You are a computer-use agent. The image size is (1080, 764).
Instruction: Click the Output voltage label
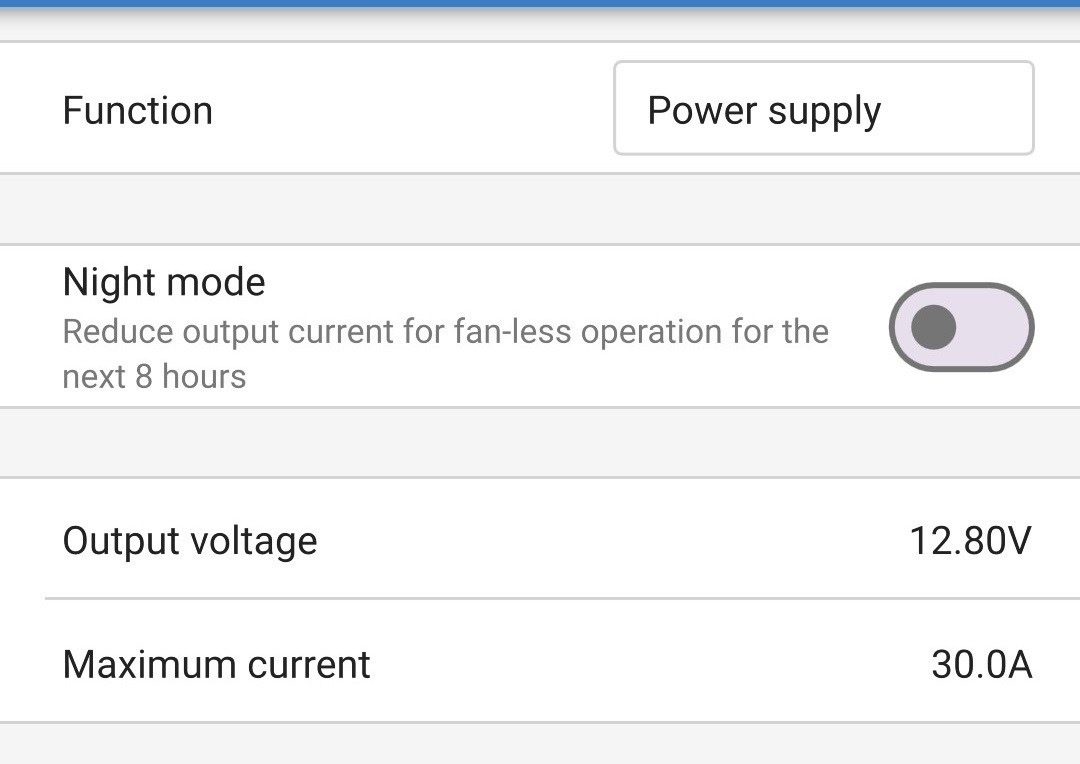point(190,540)
